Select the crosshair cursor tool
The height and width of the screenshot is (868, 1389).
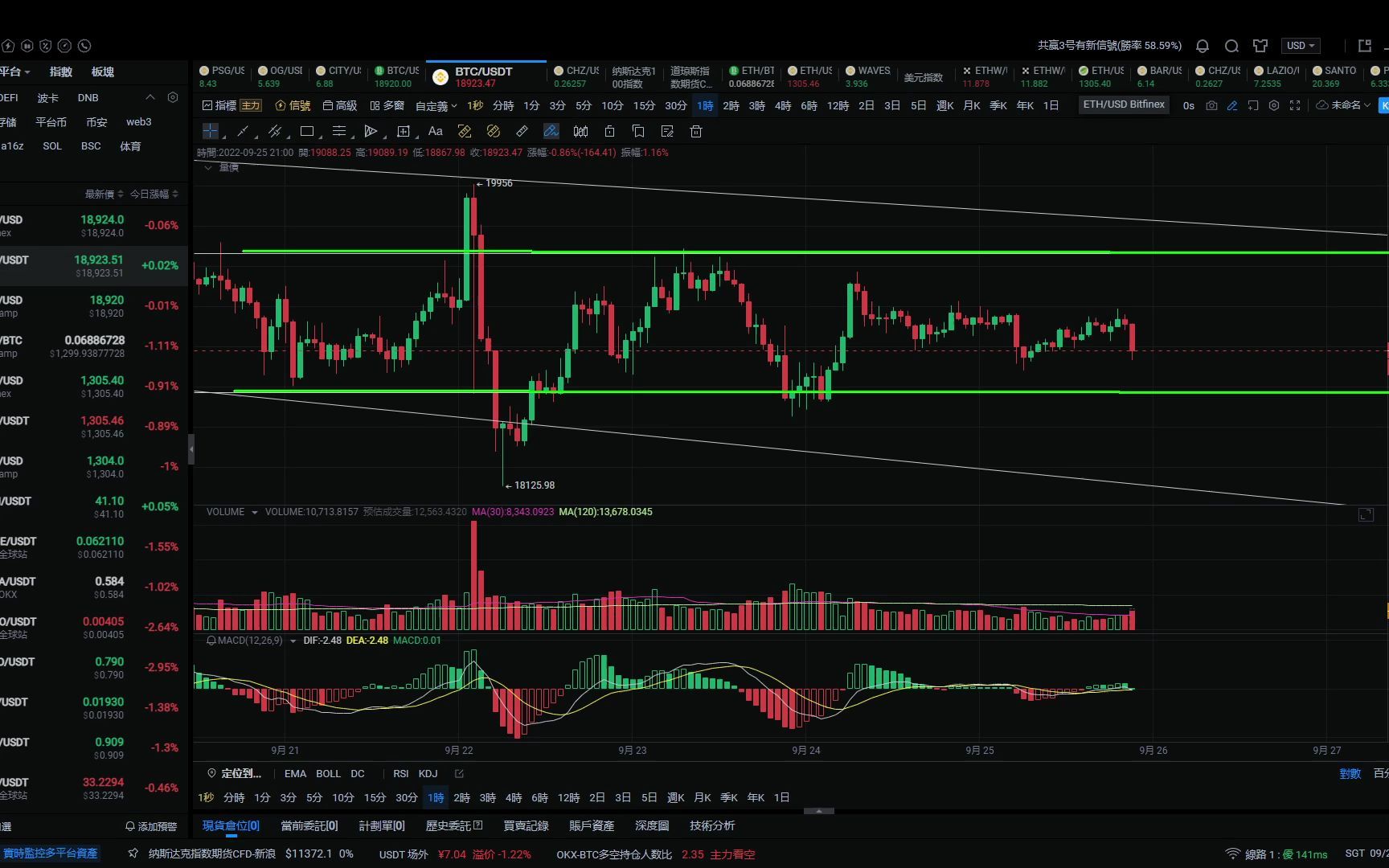210,131
